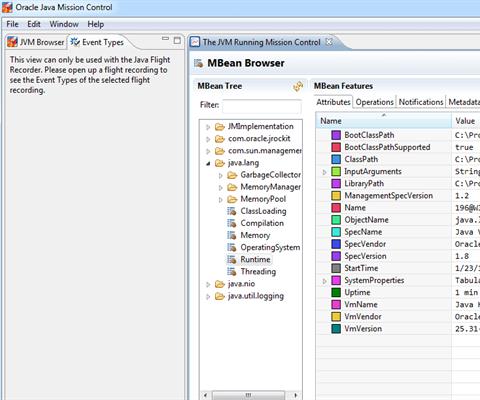Click the SpecVendor blue swatch

336,244
